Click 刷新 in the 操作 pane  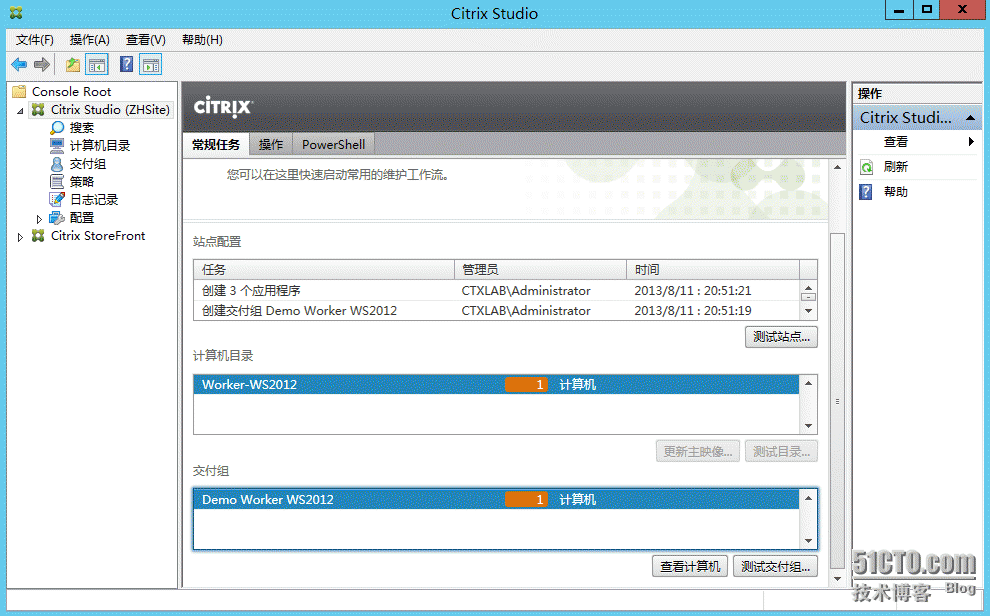tap(896, 167)
